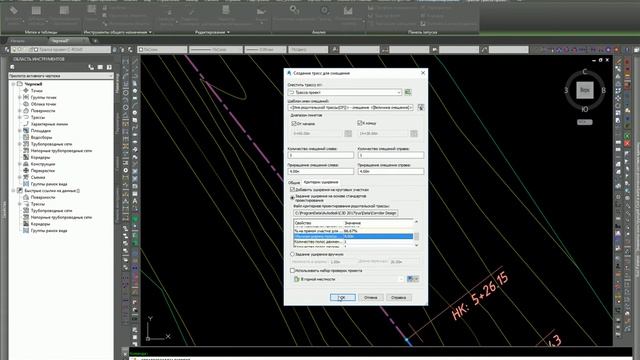Image resolution: width=640 pixels, height=360 pixels.
Task: Click Количество смещений справа field
Action: click(391, 155)
